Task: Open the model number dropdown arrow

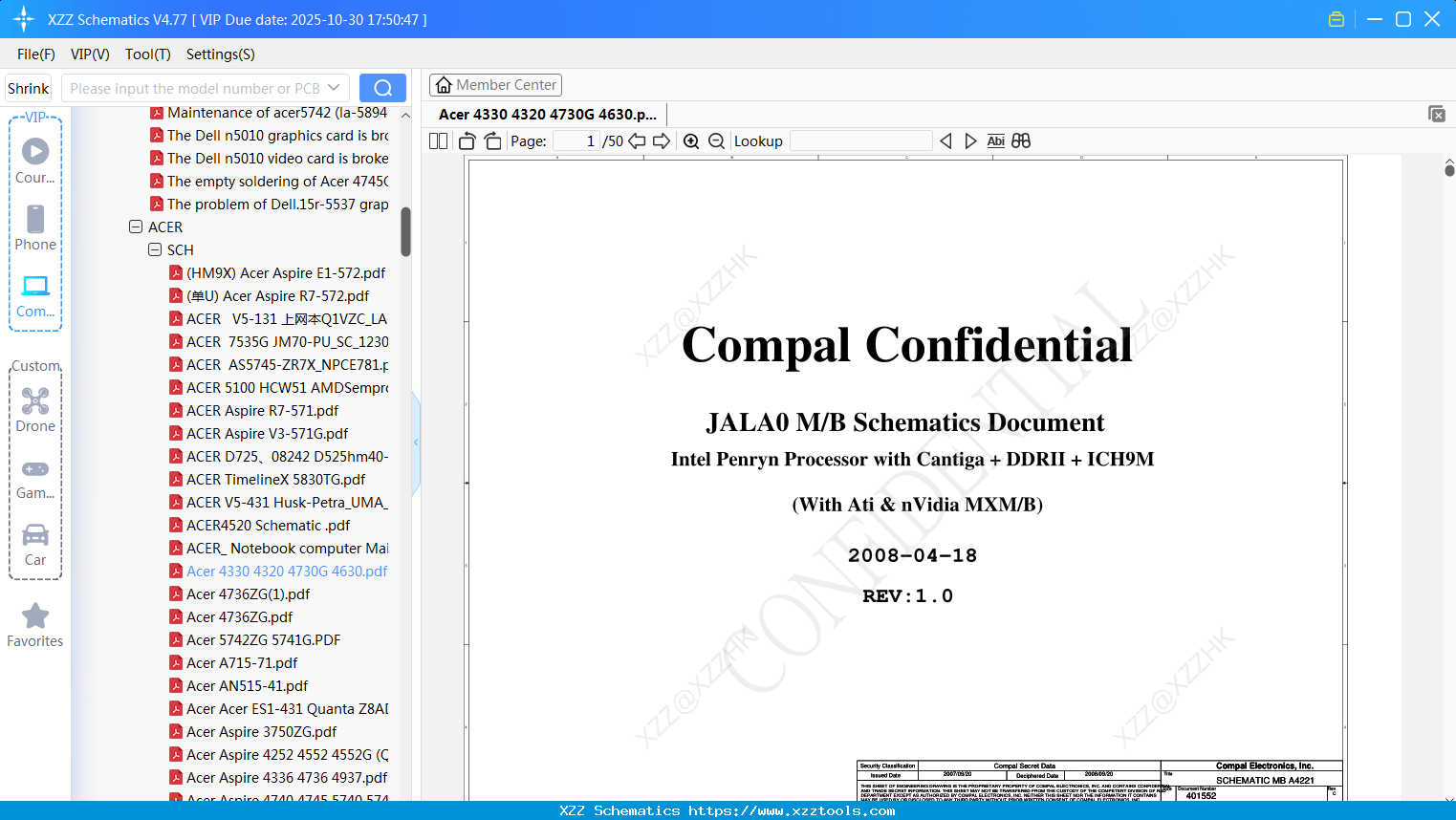Action: point(334,88)
